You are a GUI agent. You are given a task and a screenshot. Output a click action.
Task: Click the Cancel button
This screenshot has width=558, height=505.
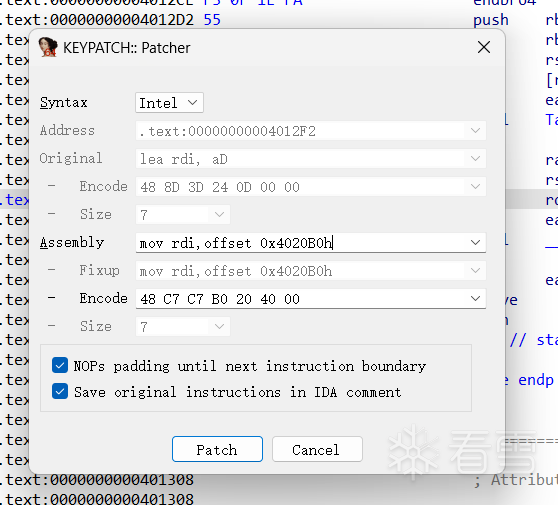pos(317,449)
